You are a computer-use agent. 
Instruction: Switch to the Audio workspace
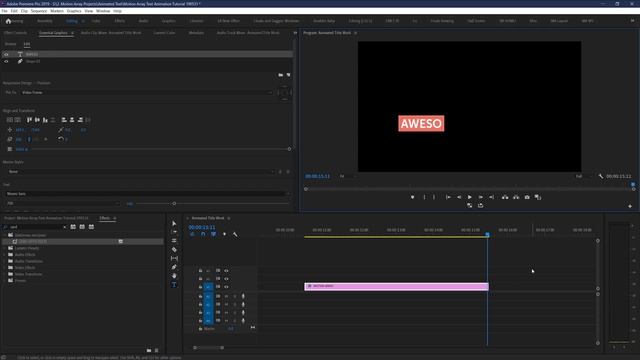click(143, 21)
